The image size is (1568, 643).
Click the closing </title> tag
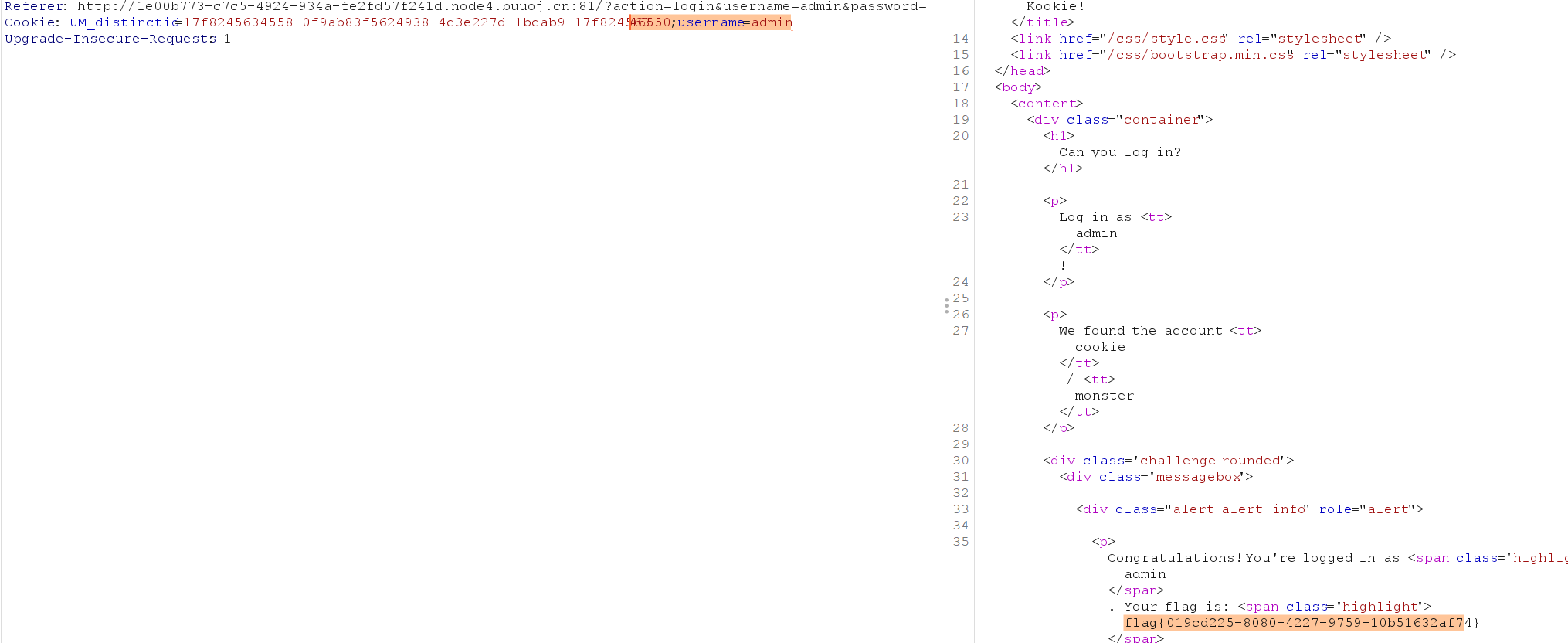coord(1042,22)
